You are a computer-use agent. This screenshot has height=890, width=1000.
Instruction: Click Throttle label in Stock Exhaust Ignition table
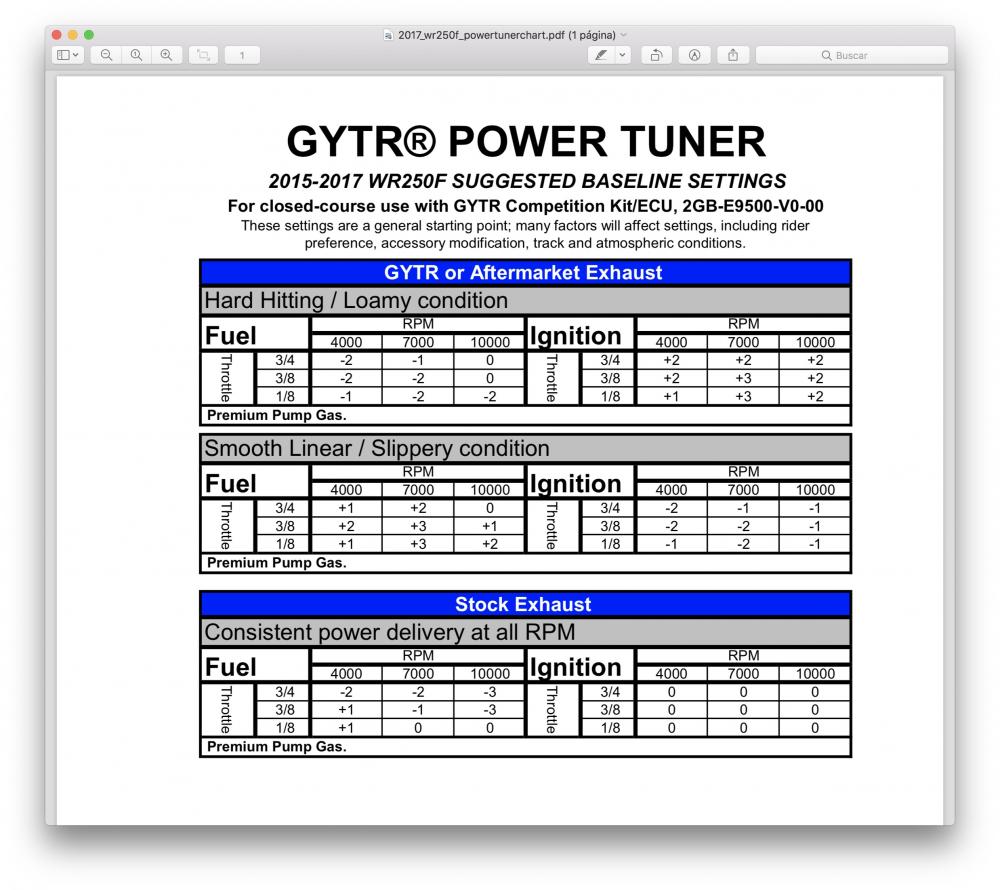552,710
